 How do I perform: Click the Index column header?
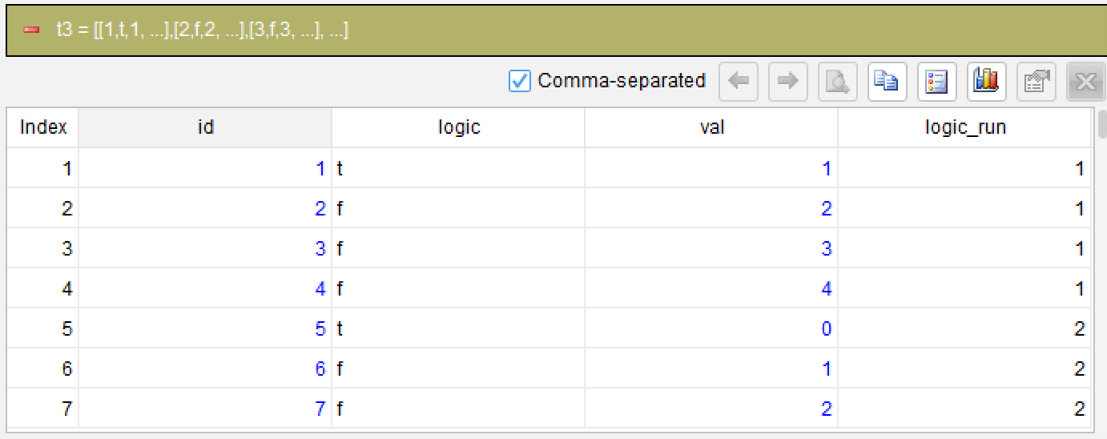pyautogui.click(x=43, y=128)
